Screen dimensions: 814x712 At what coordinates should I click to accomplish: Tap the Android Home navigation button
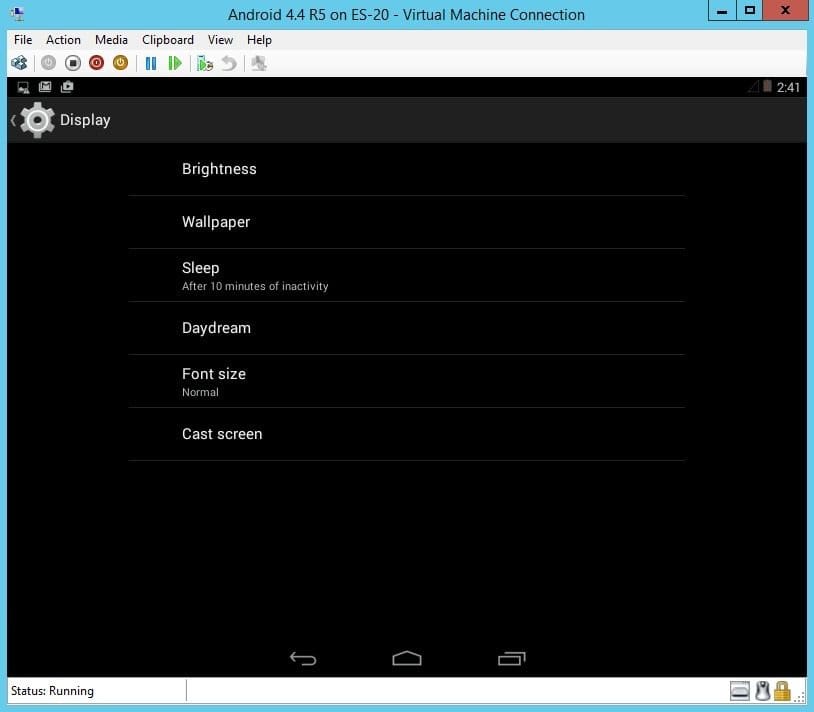tap(407, 658)
